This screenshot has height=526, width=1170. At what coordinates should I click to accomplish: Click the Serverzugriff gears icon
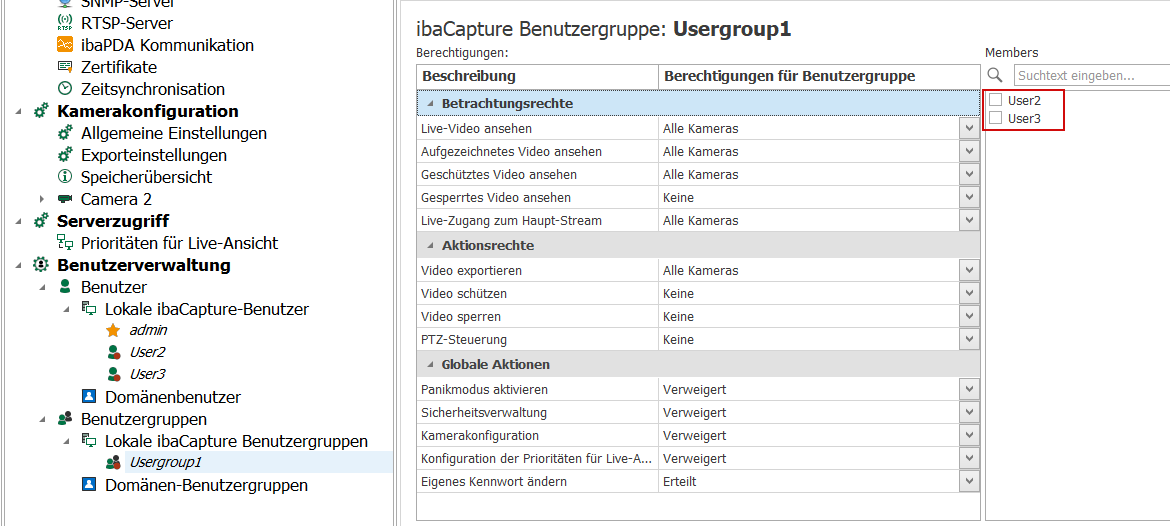41,221
